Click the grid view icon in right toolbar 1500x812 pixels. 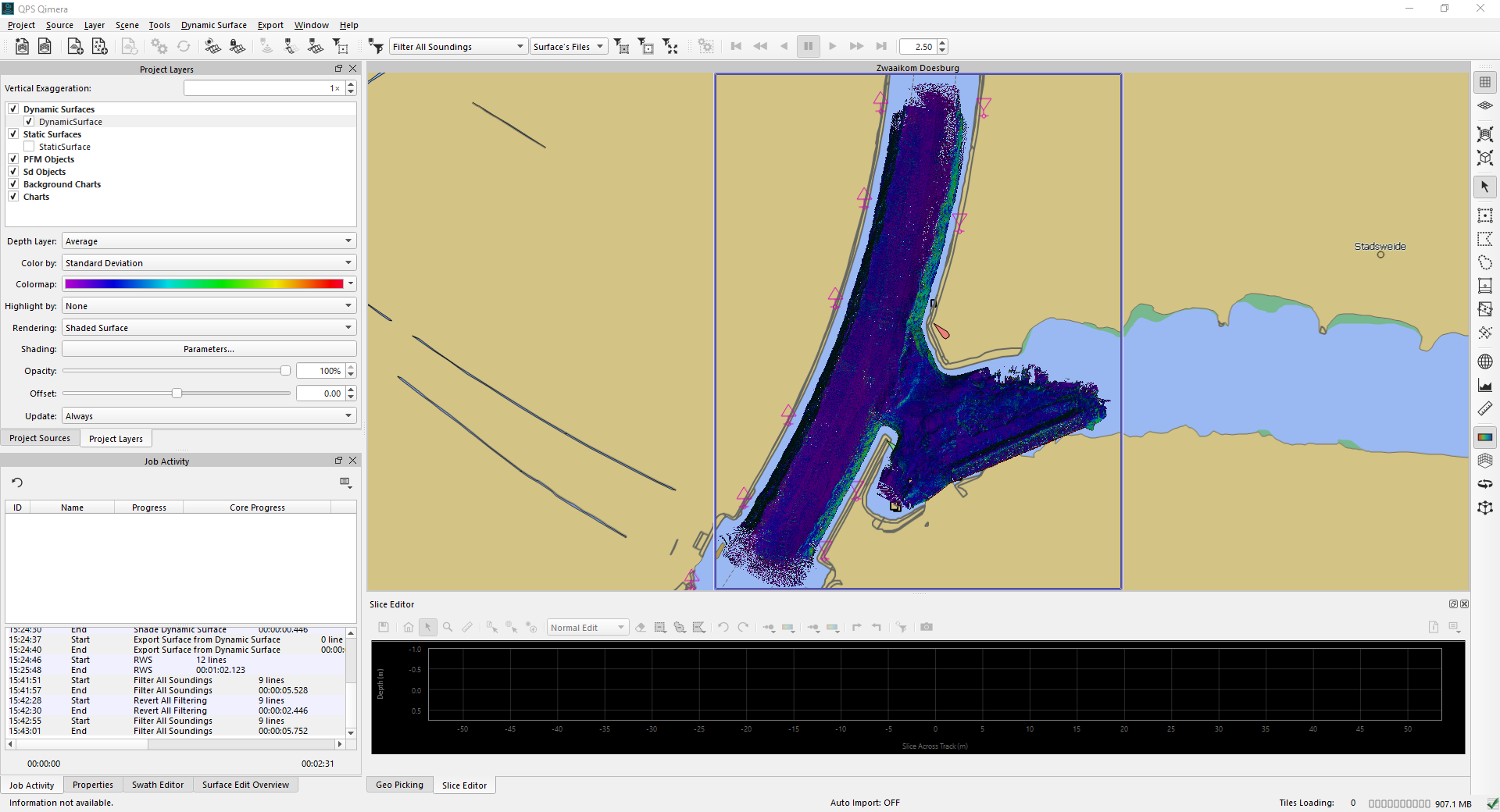[1484, 82]
